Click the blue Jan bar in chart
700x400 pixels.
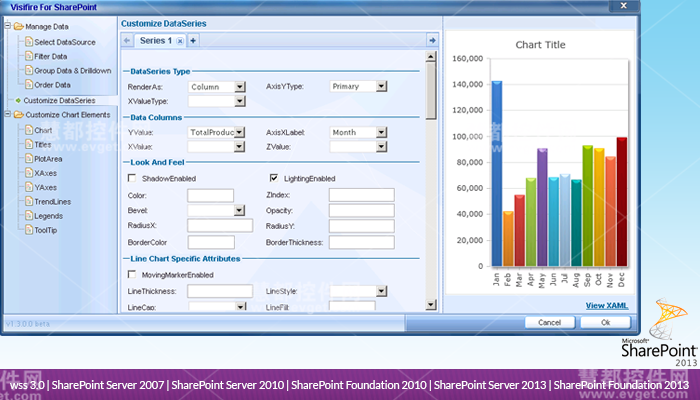pos(497,173)
